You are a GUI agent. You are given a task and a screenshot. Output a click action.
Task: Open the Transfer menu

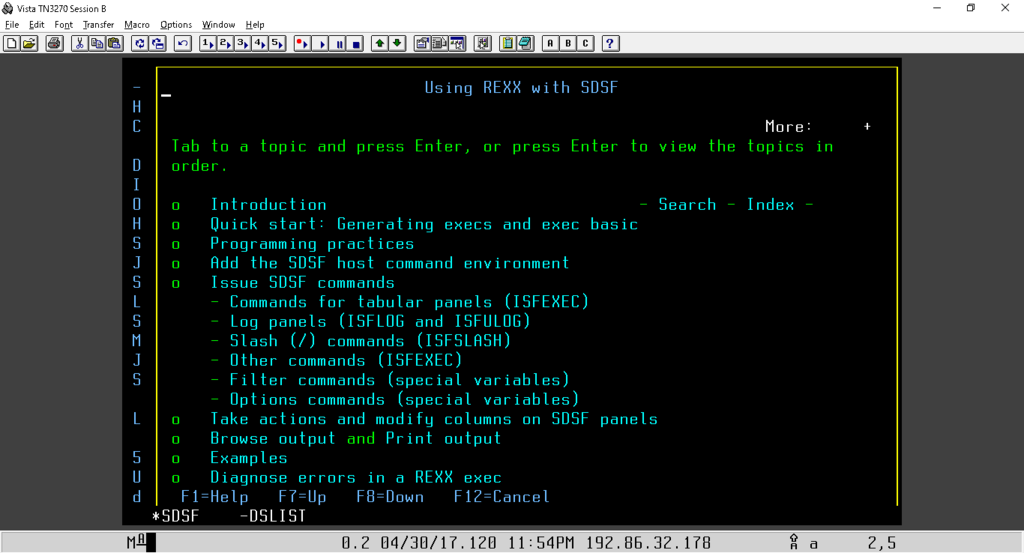98,24
